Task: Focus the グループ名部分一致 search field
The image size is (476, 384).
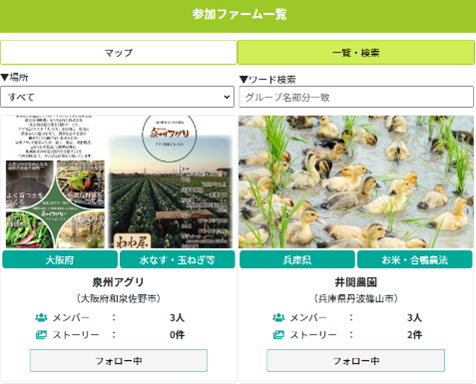Action: coord(356,97)
